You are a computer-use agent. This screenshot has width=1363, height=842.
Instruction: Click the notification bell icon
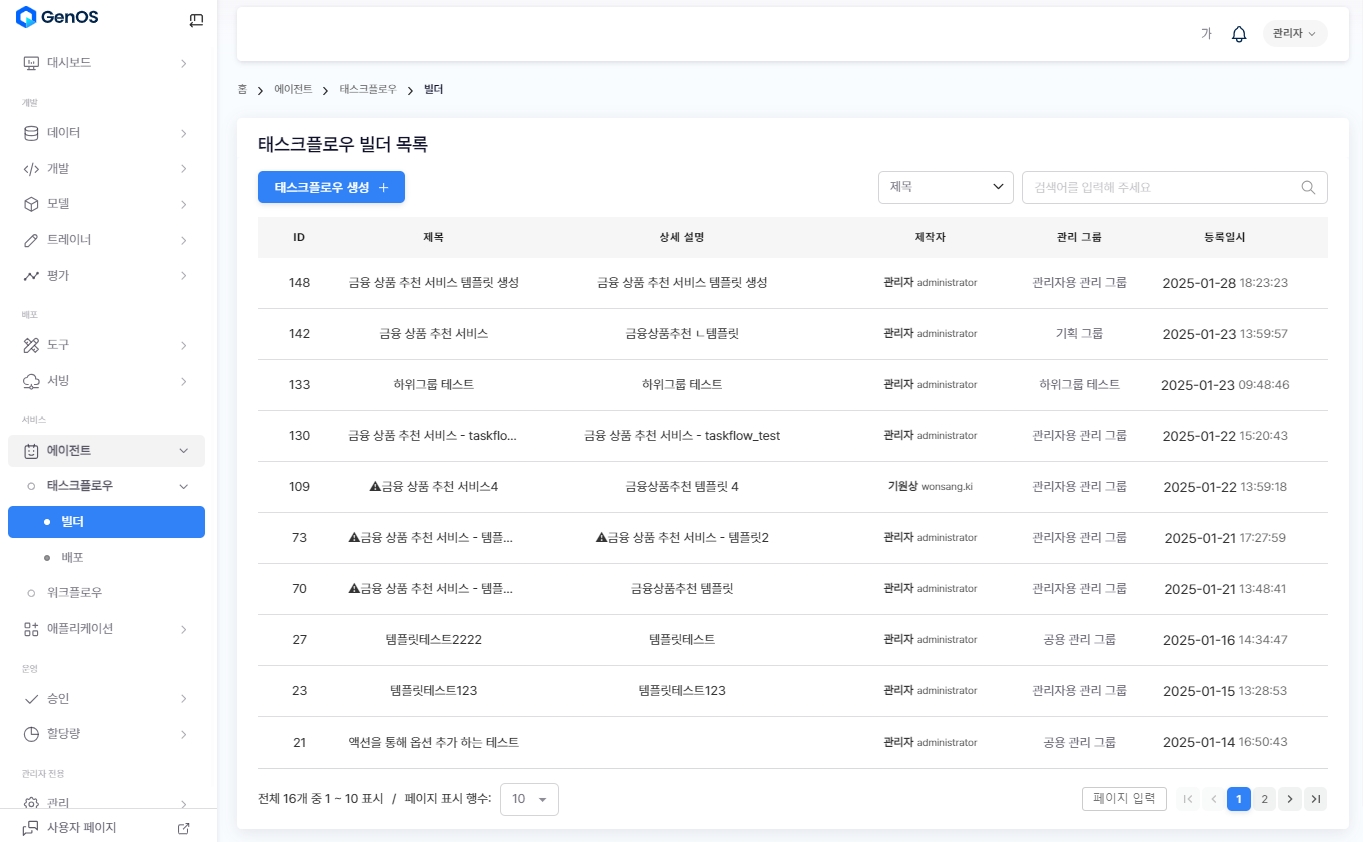(1239, 34)
